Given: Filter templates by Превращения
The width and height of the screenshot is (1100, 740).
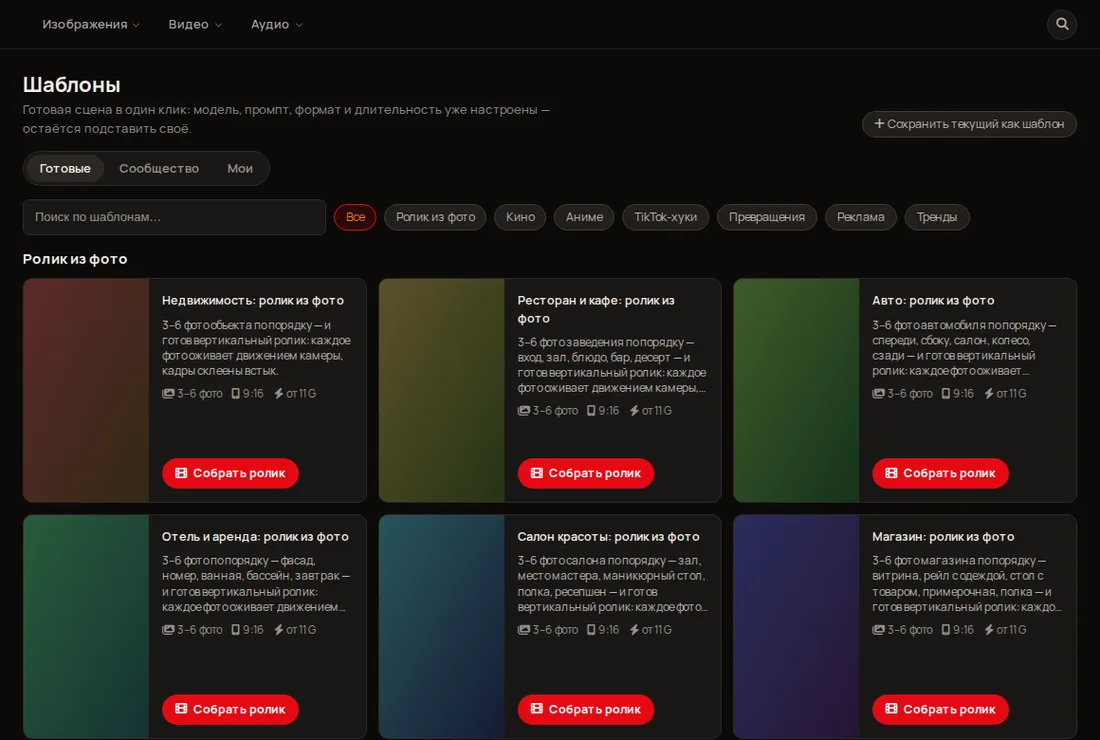Looking at the screenshot, I should [767, 217].
